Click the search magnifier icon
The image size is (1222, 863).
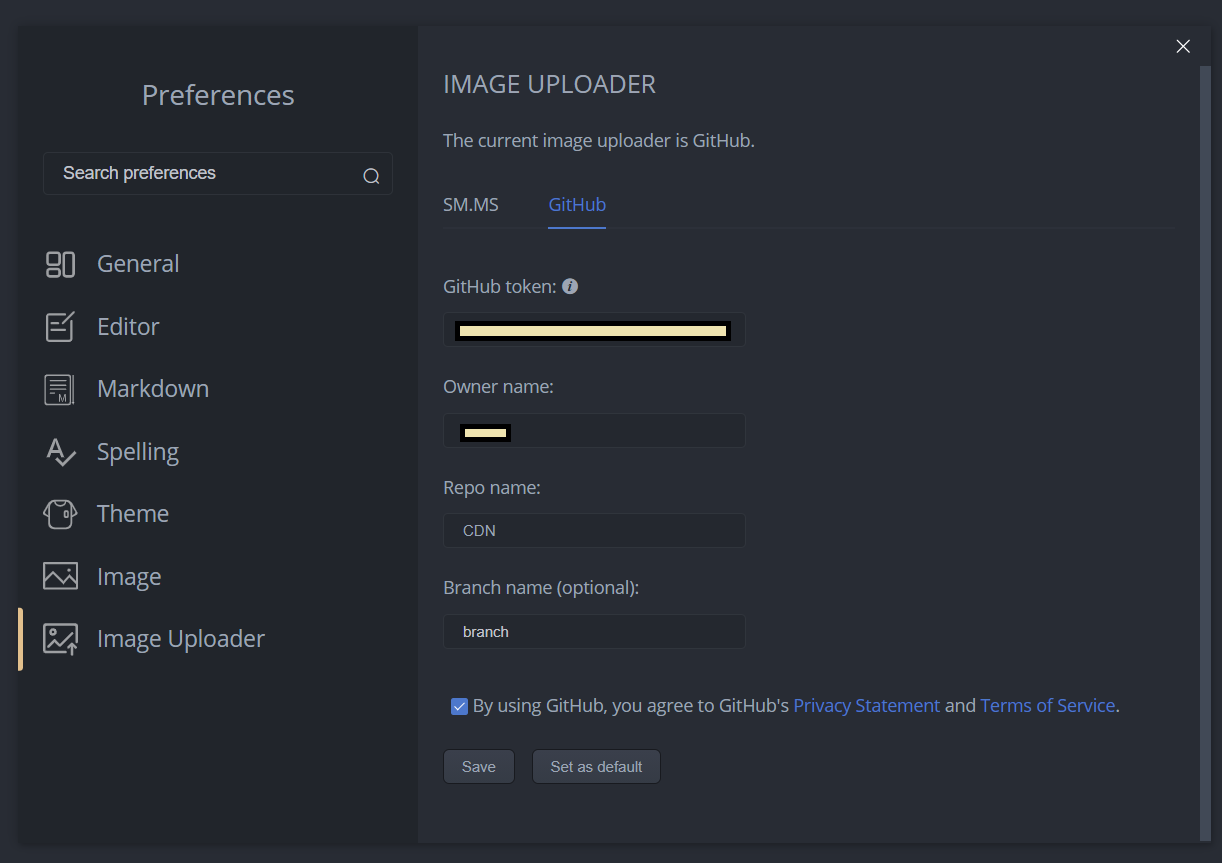click(x=371, y=176)
